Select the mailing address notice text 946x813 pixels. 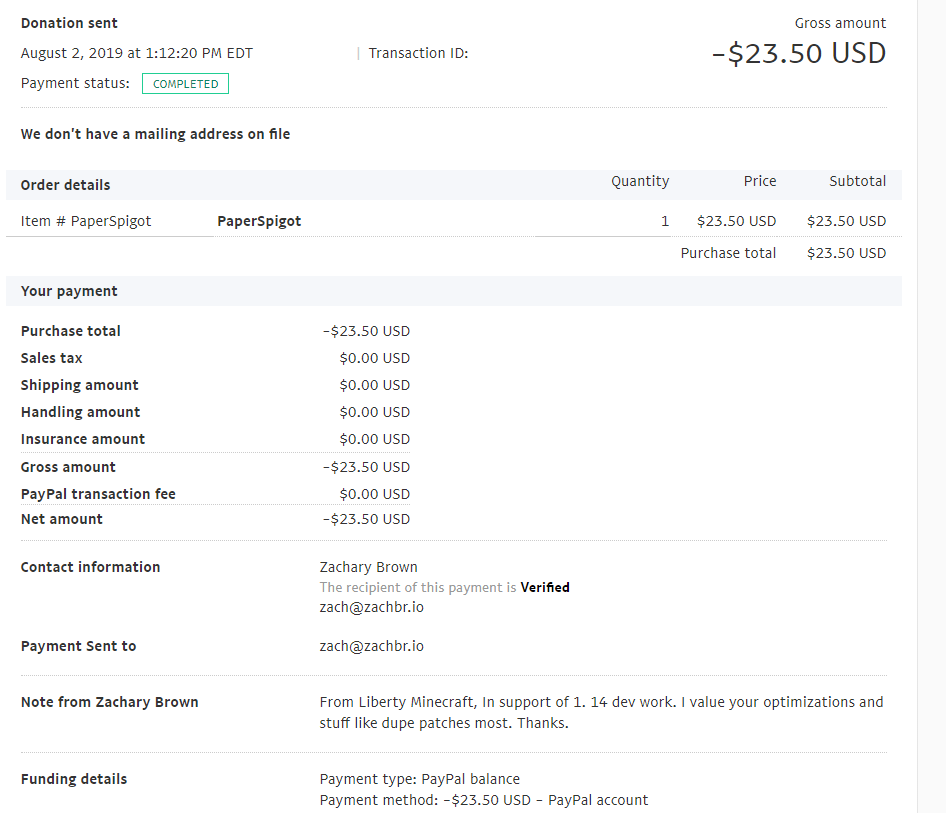(155, 134)
